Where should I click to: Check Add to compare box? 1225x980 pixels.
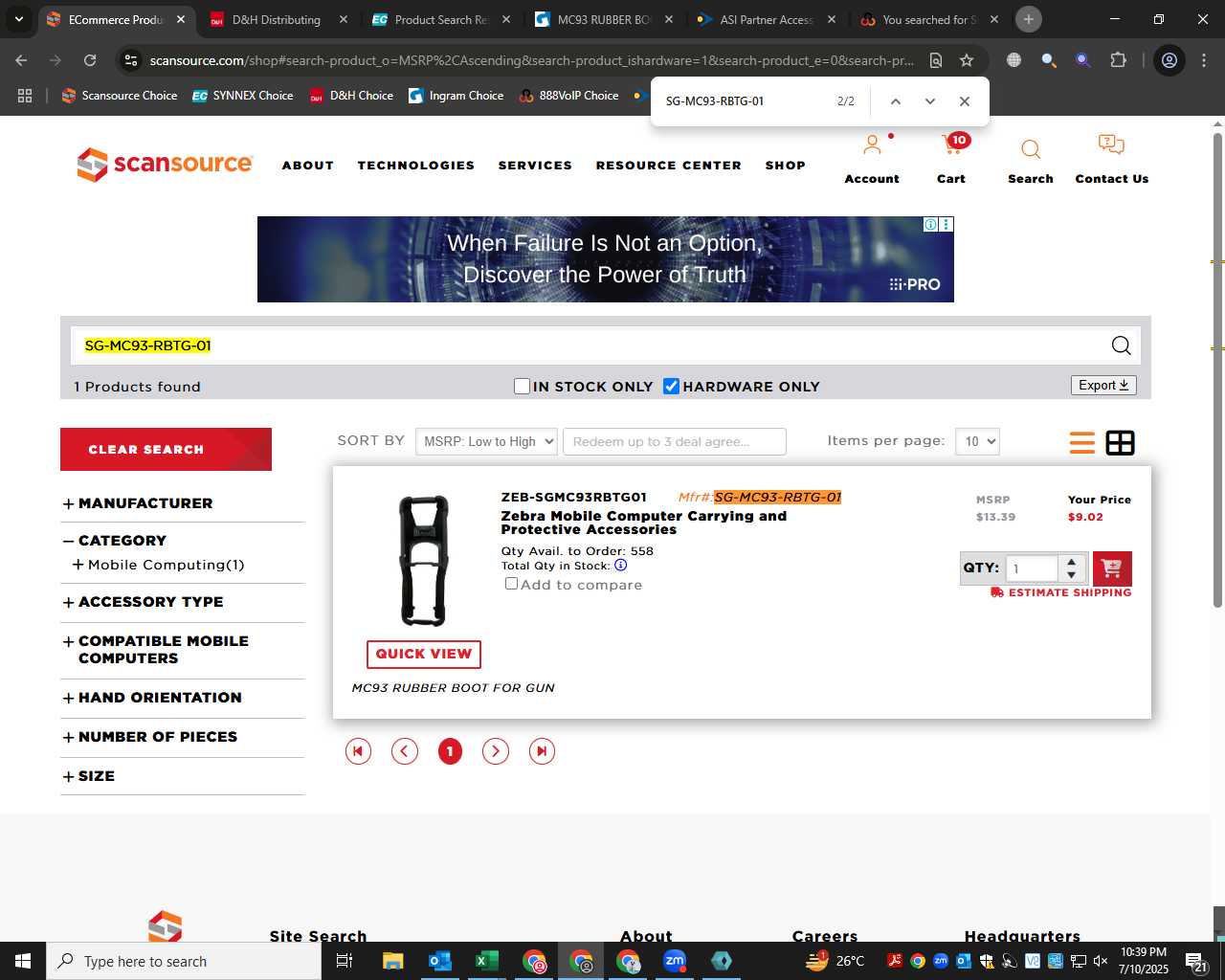pos(511,584)
